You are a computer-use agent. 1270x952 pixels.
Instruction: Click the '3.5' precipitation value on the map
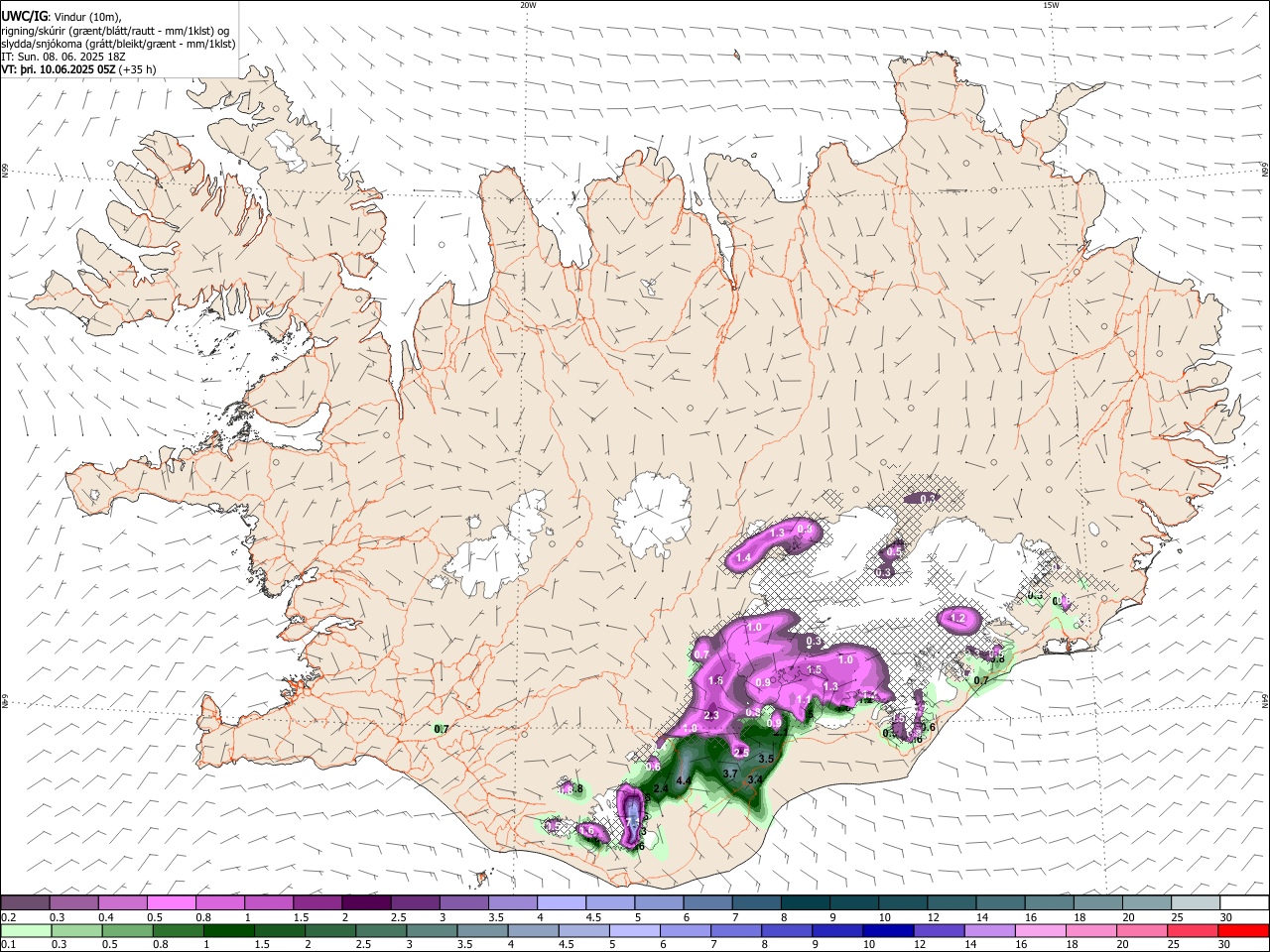766,758
